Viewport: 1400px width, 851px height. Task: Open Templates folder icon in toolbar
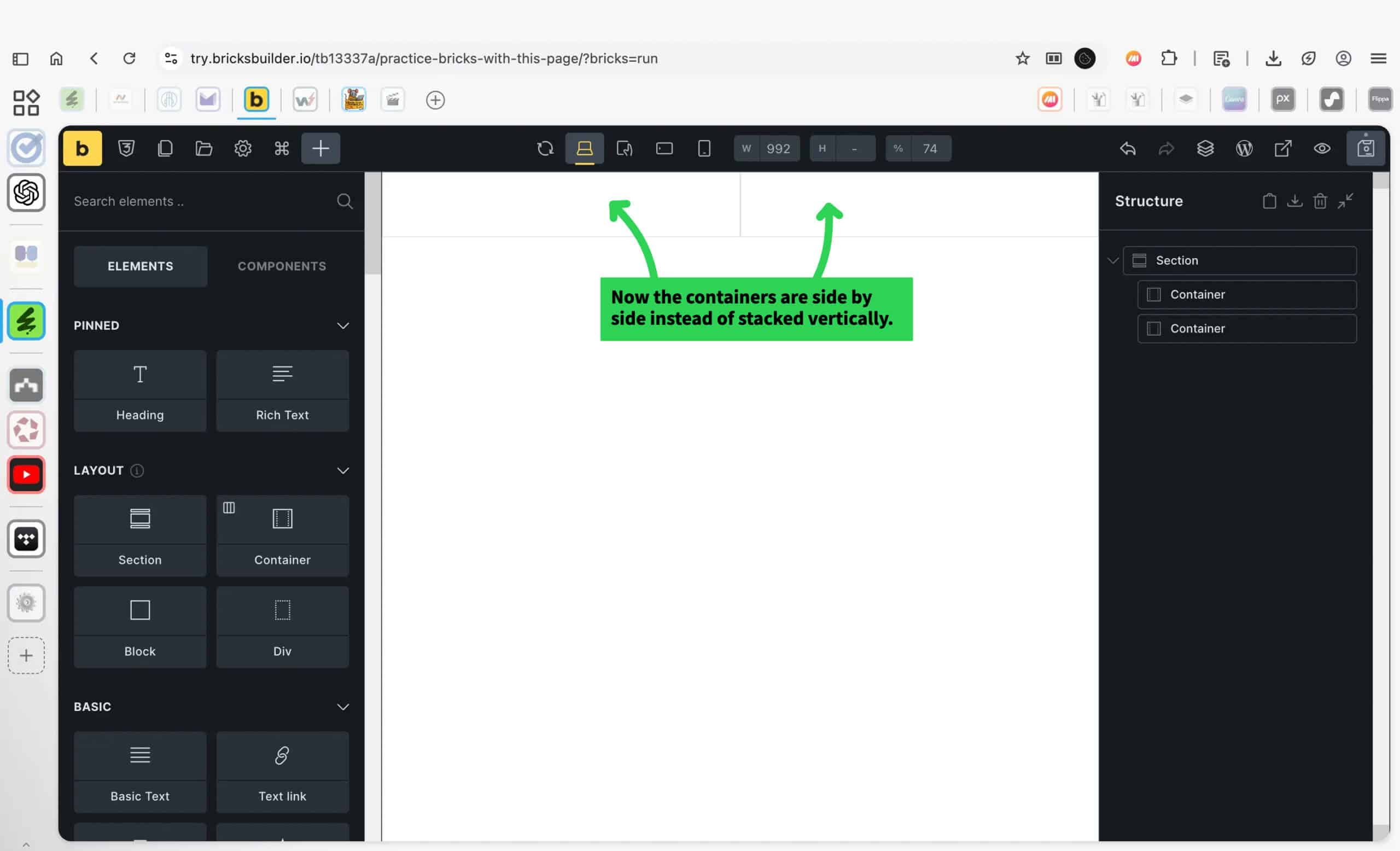click(x=204, y=148)
